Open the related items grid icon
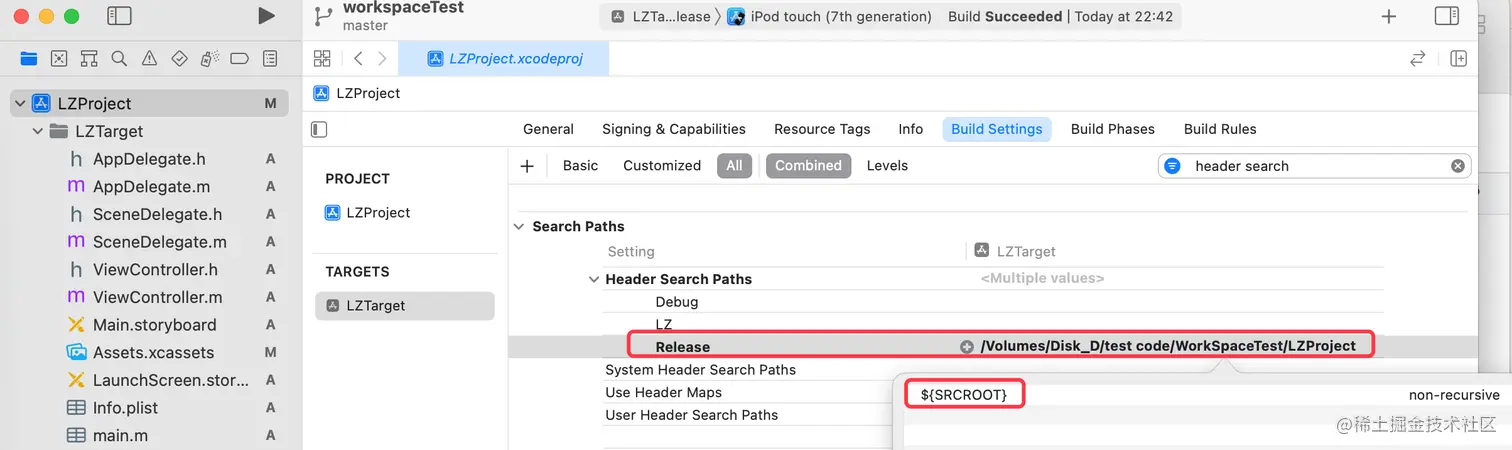1512x450 pixels. point(322,59)
